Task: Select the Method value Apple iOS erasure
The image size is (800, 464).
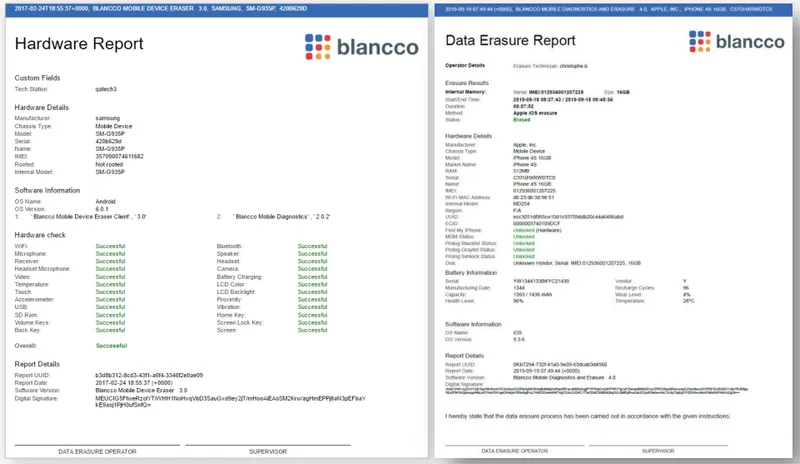Action: coord(535,113)
